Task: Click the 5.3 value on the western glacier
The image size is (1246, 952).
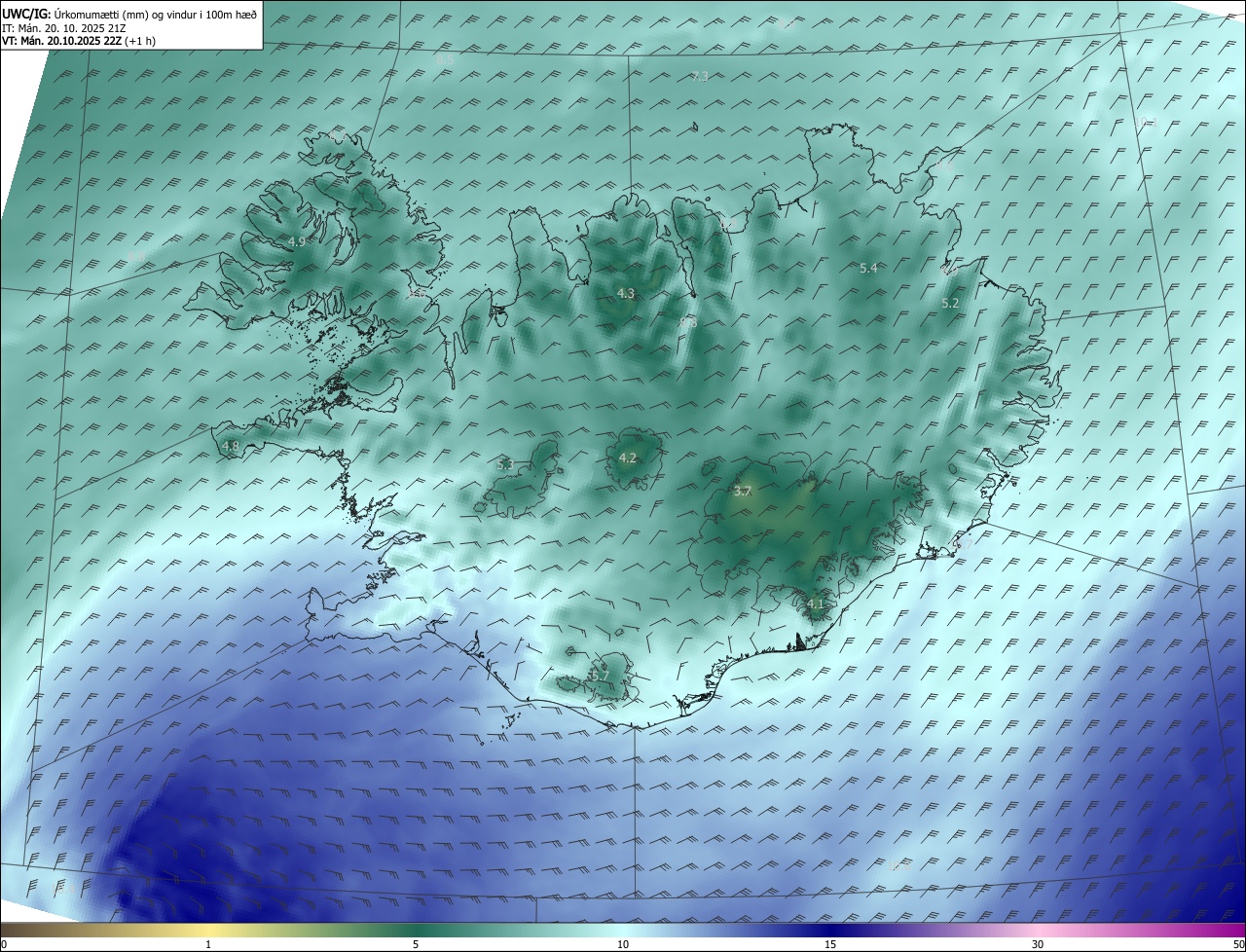Action: coord(504,464)
